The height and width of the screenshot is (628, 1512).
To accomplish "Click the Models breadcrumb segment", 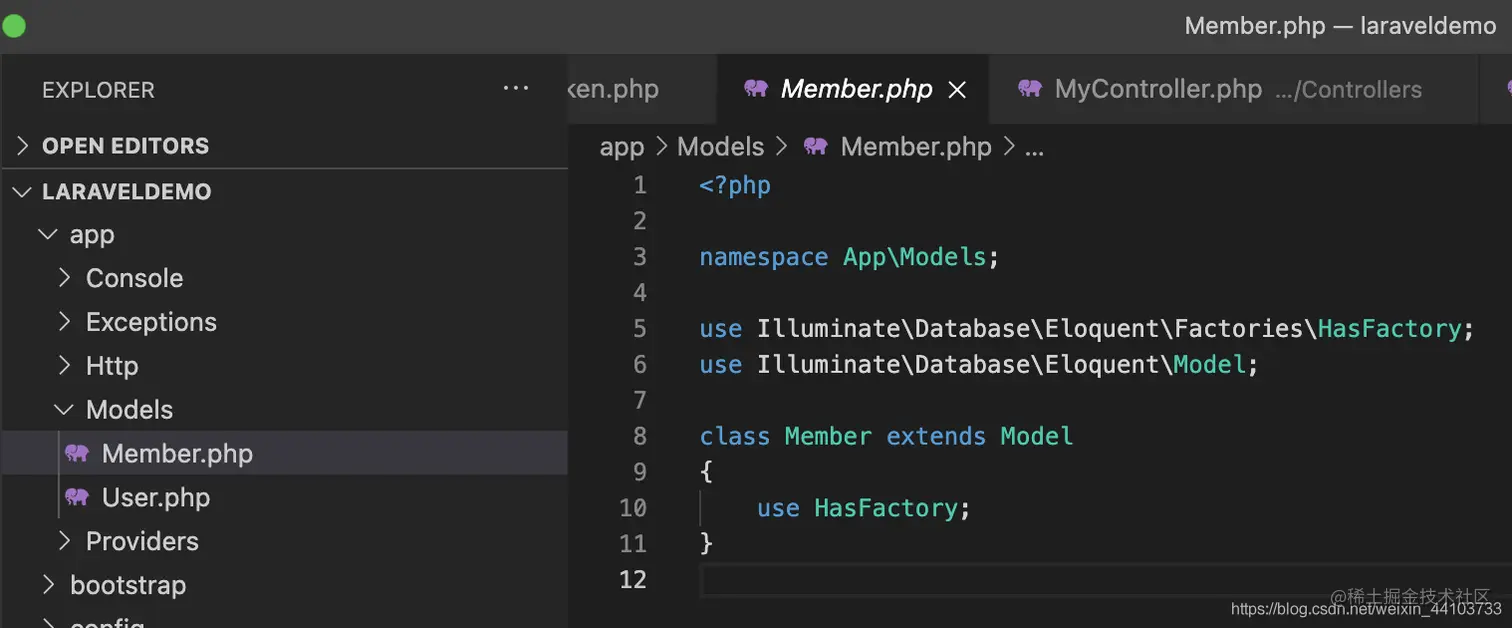I will [x=720, y=147].
